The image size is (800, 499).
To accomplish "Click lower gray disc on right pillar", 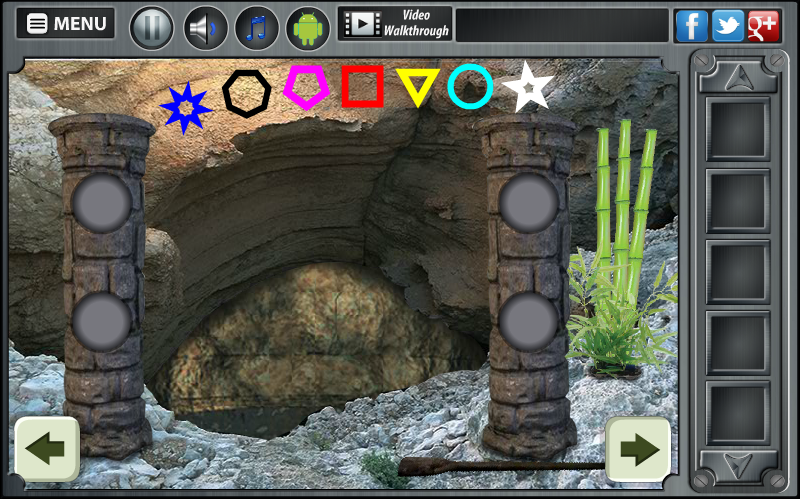I will (529, 322).
